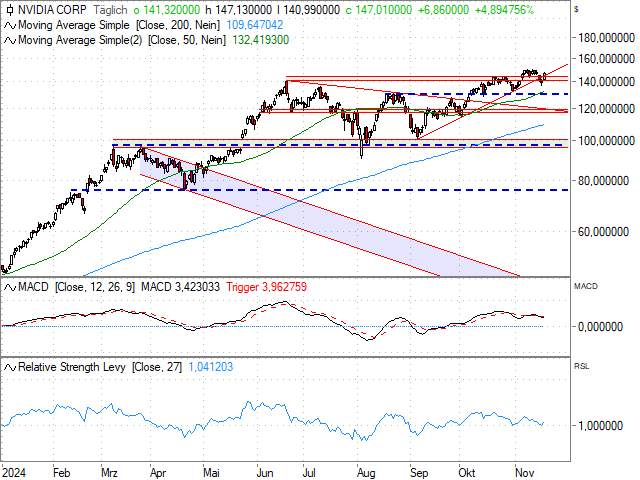Image resolution: width=640 pixels, height=480 pixels.
Task: Click the Feb time axis label
Action: [x=61, y=473]
